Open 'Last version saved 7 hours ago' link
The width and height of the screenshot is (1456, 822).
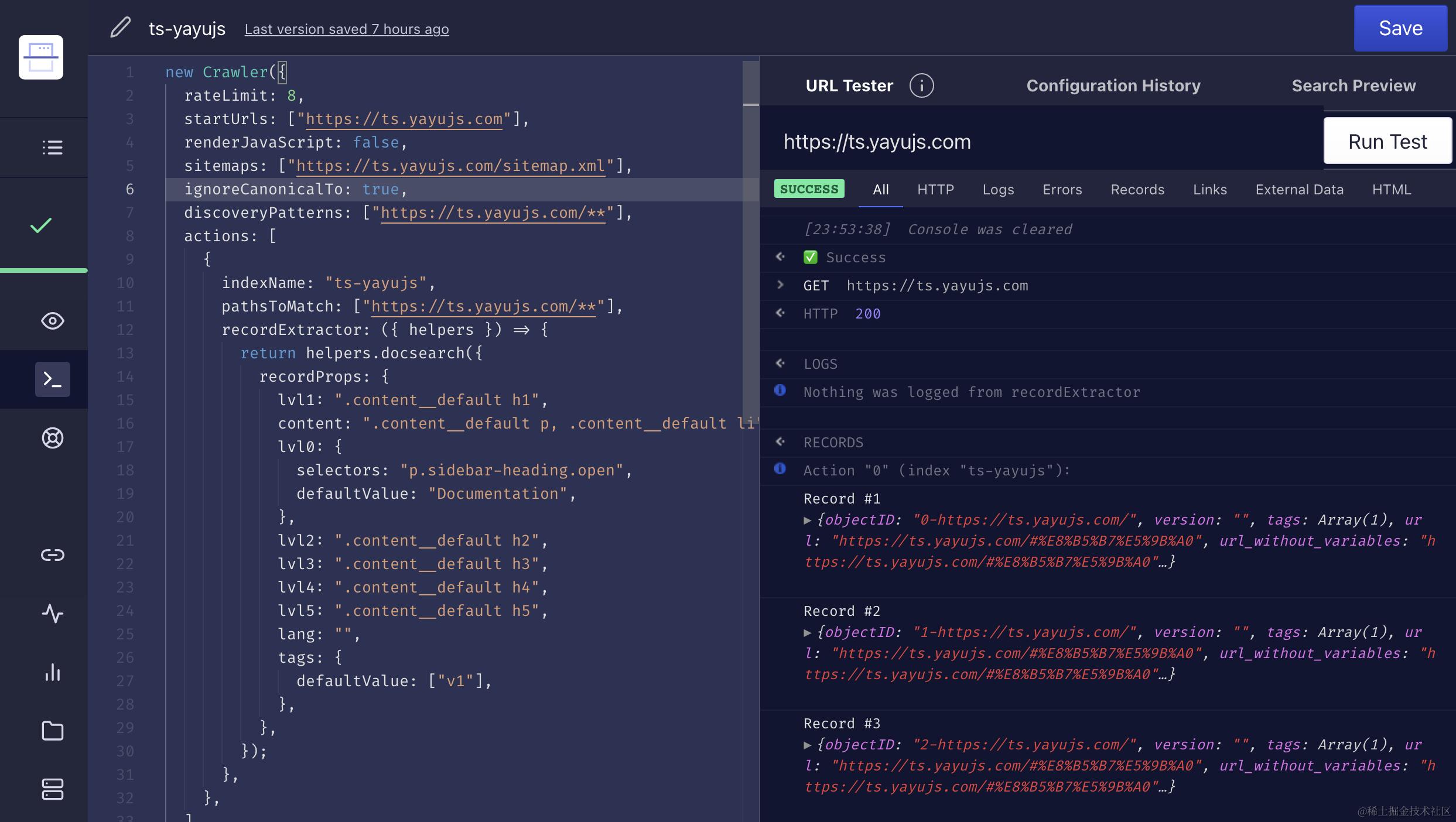[347, 29]
